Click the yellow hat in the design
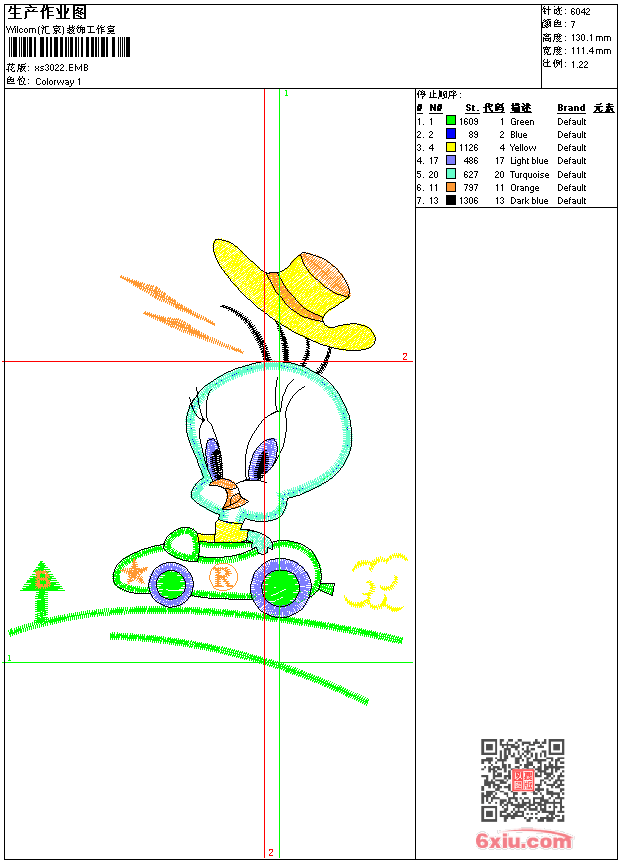Image resolution: width=620 pixels, height=860 pixels. click(x=295, y=295)
